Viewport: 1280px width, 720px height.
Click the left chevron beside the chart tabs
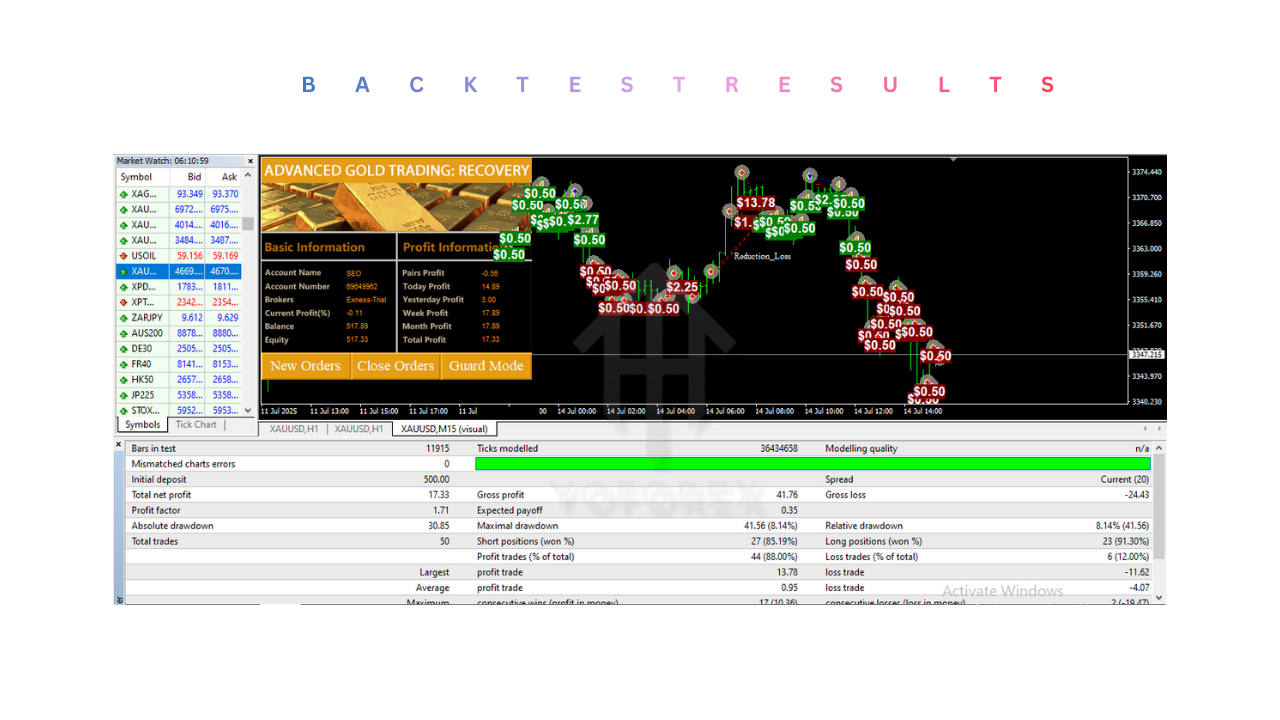pos(1144,428)
